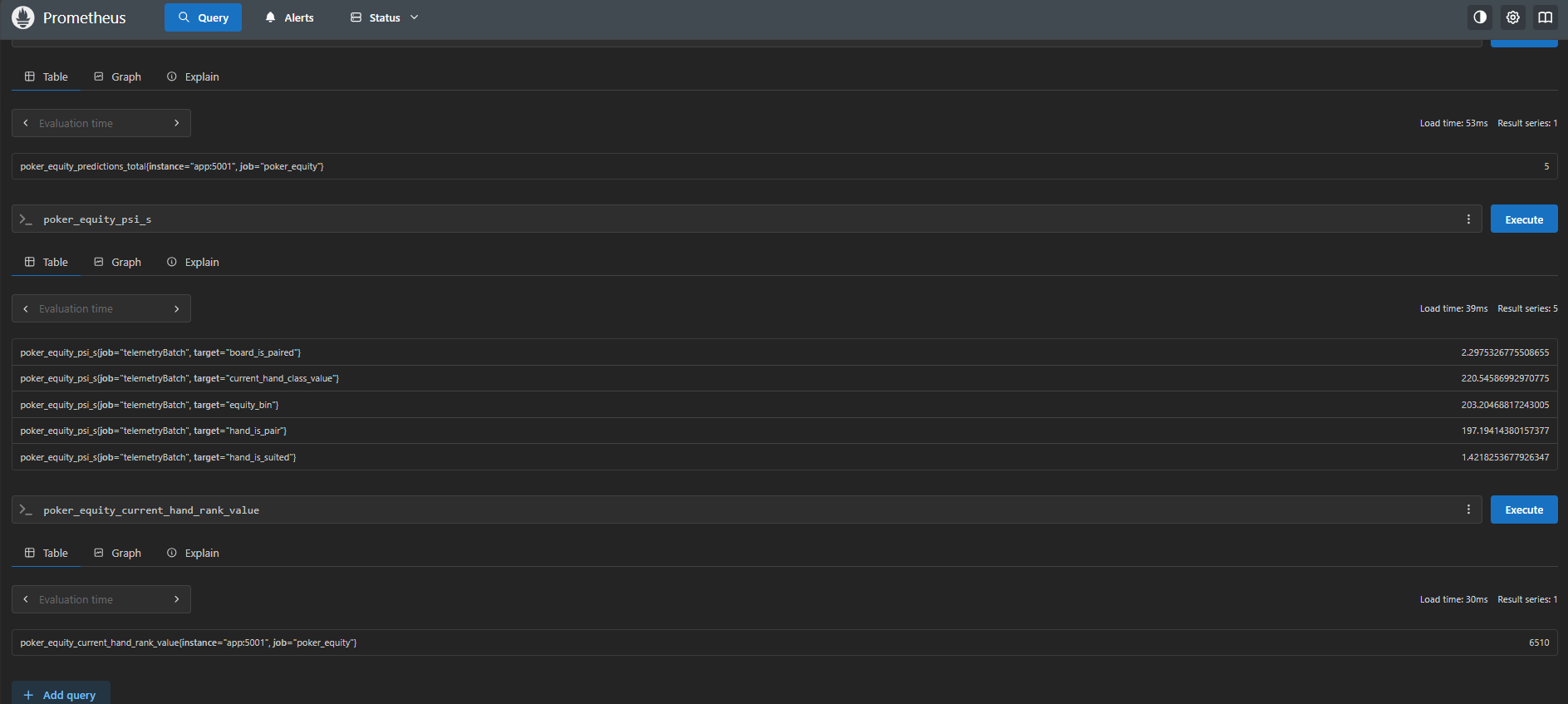Step evaluation time forward for predictions_total query
Viewport: 1568px width, 704px height.
coord(176,123)
